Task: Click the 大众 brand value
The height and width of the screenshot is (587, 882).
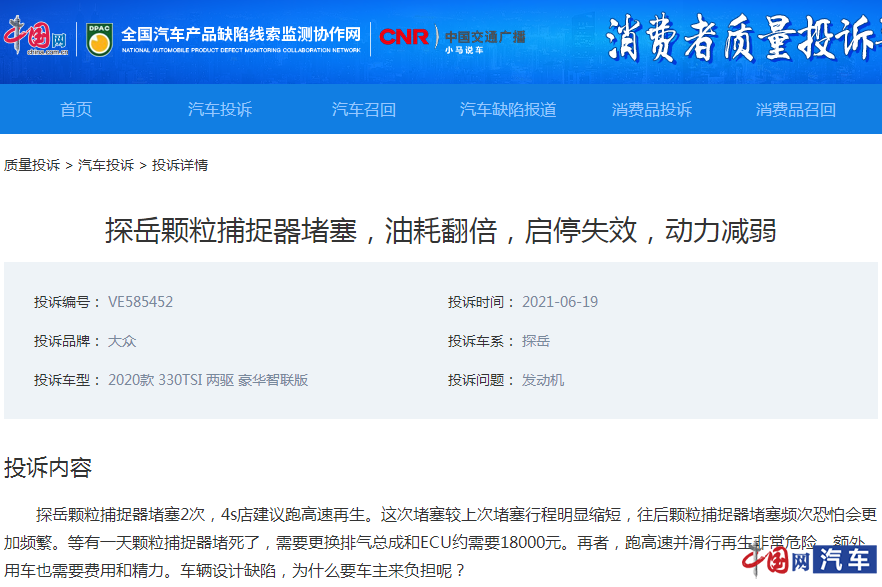Action: pos(122,341)
